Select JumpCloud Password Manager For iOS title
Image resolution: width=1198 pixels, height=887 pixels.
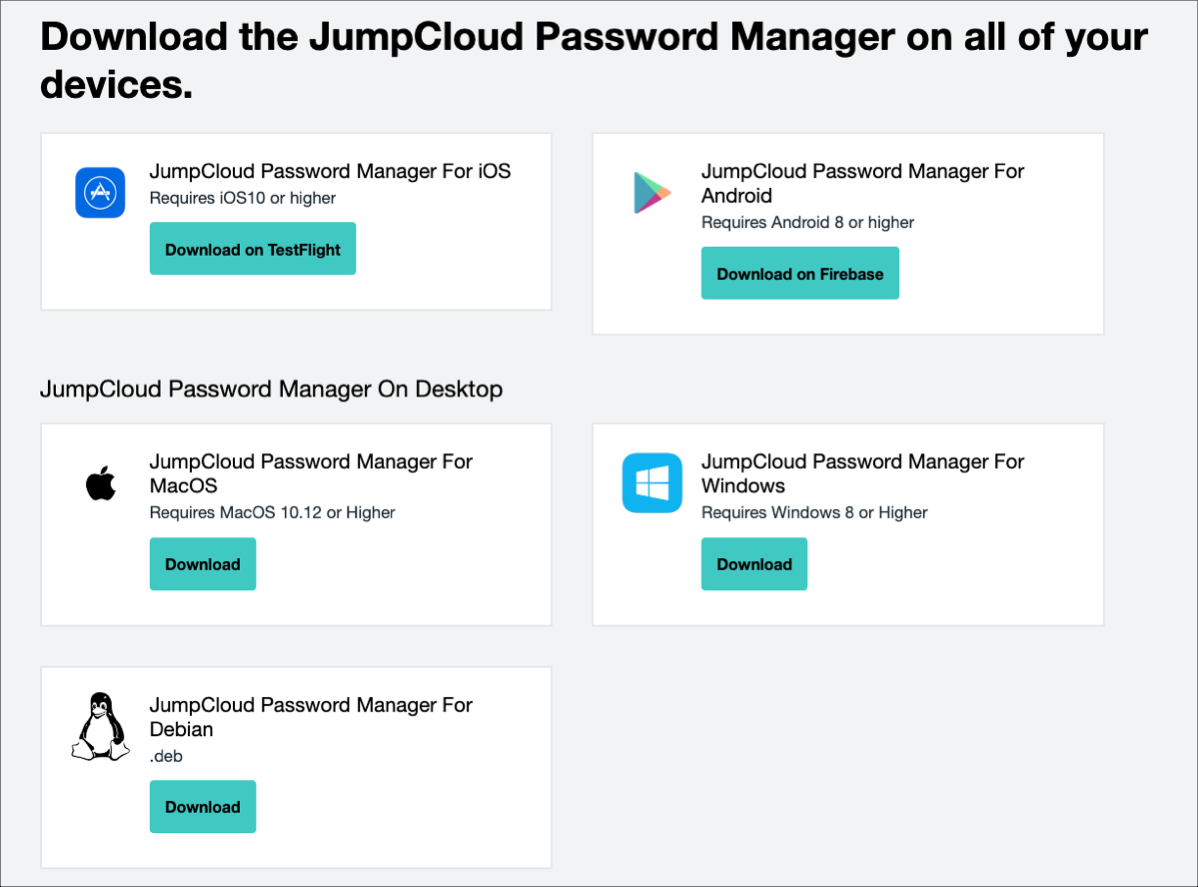tap(330, 171)
